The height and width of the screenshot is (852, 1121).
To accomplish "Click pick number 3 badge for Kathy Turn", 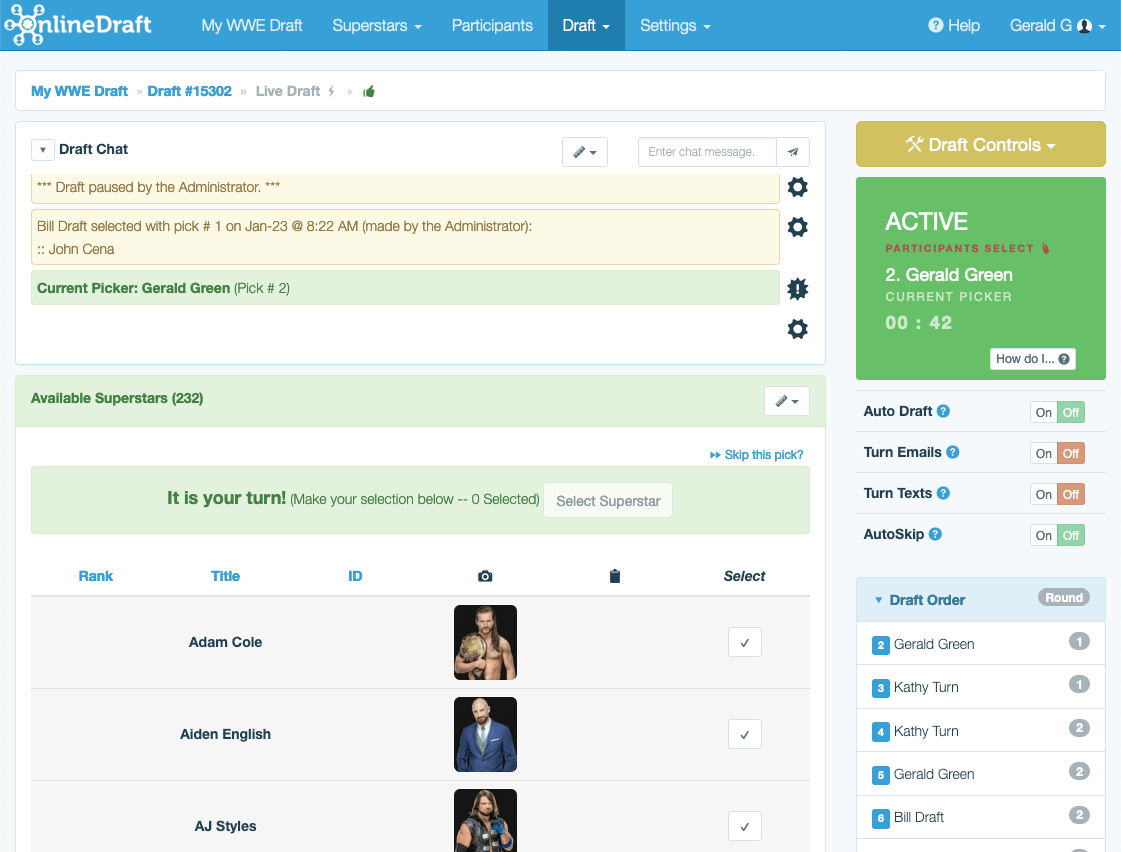I will [x=881, y=688].
